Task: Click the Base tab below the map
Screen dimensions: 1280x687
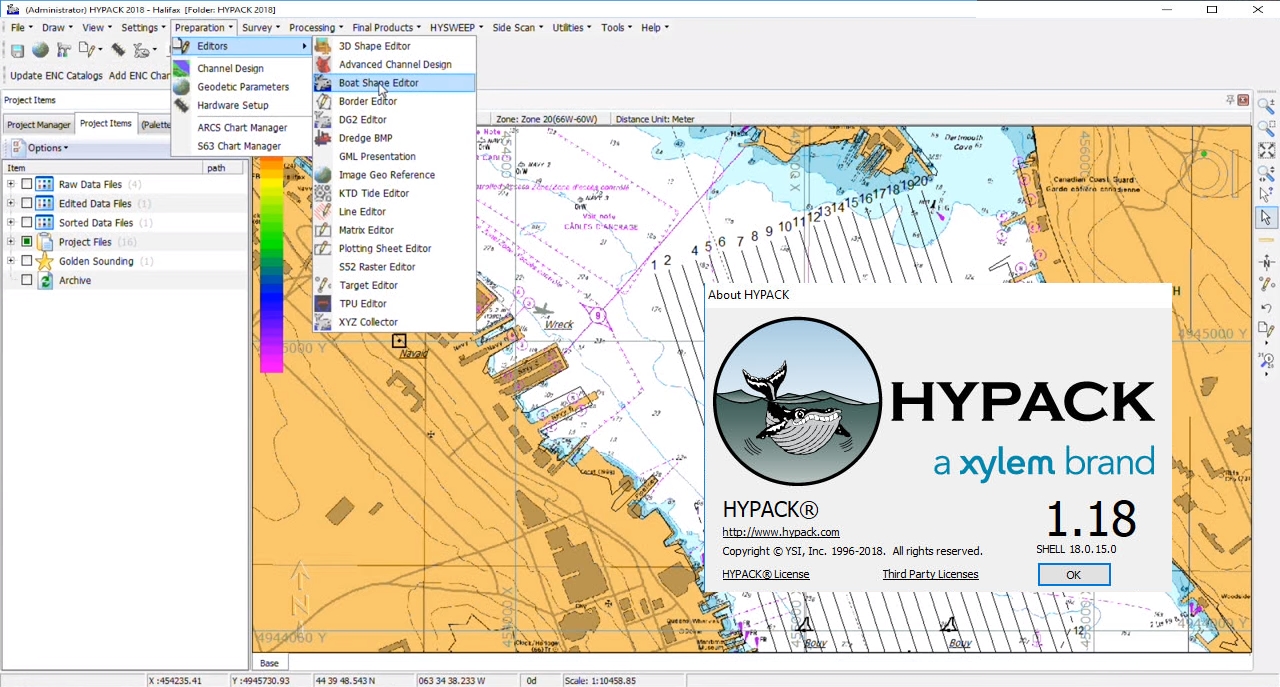Action: (270, 663)
